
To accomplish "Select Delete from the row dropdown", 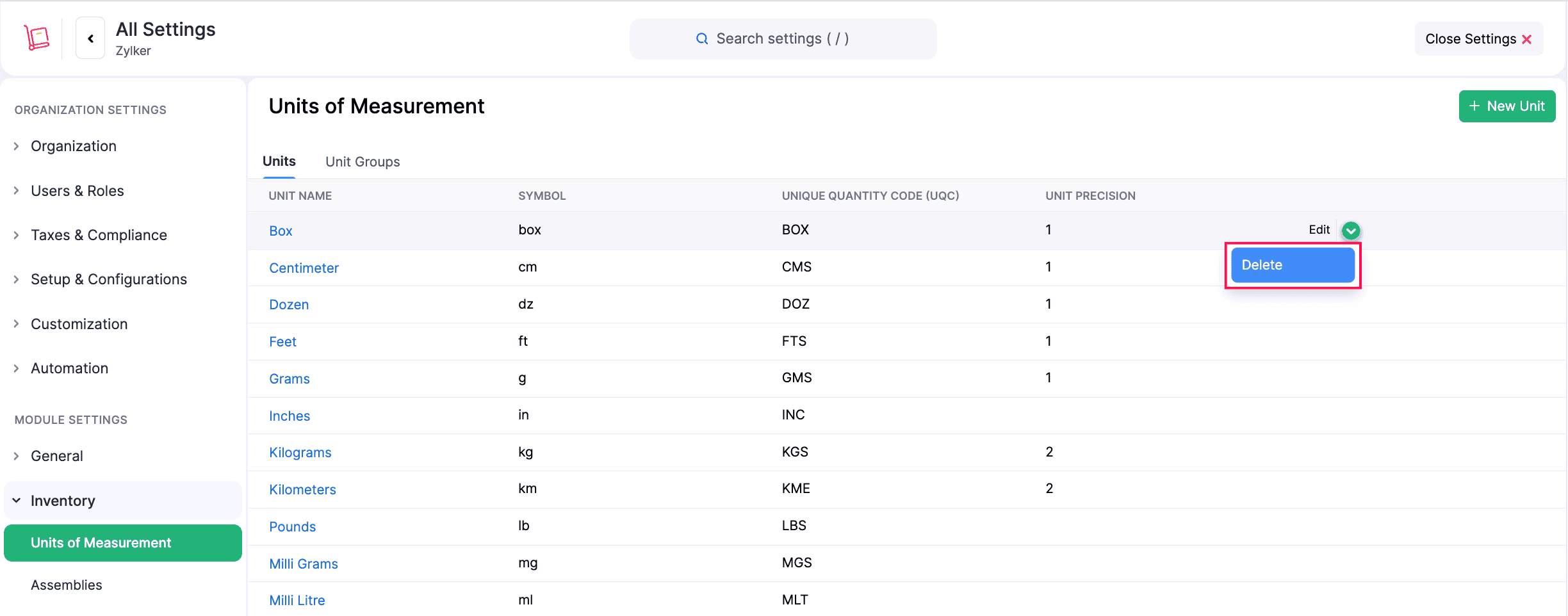I will pos(1292,265).
